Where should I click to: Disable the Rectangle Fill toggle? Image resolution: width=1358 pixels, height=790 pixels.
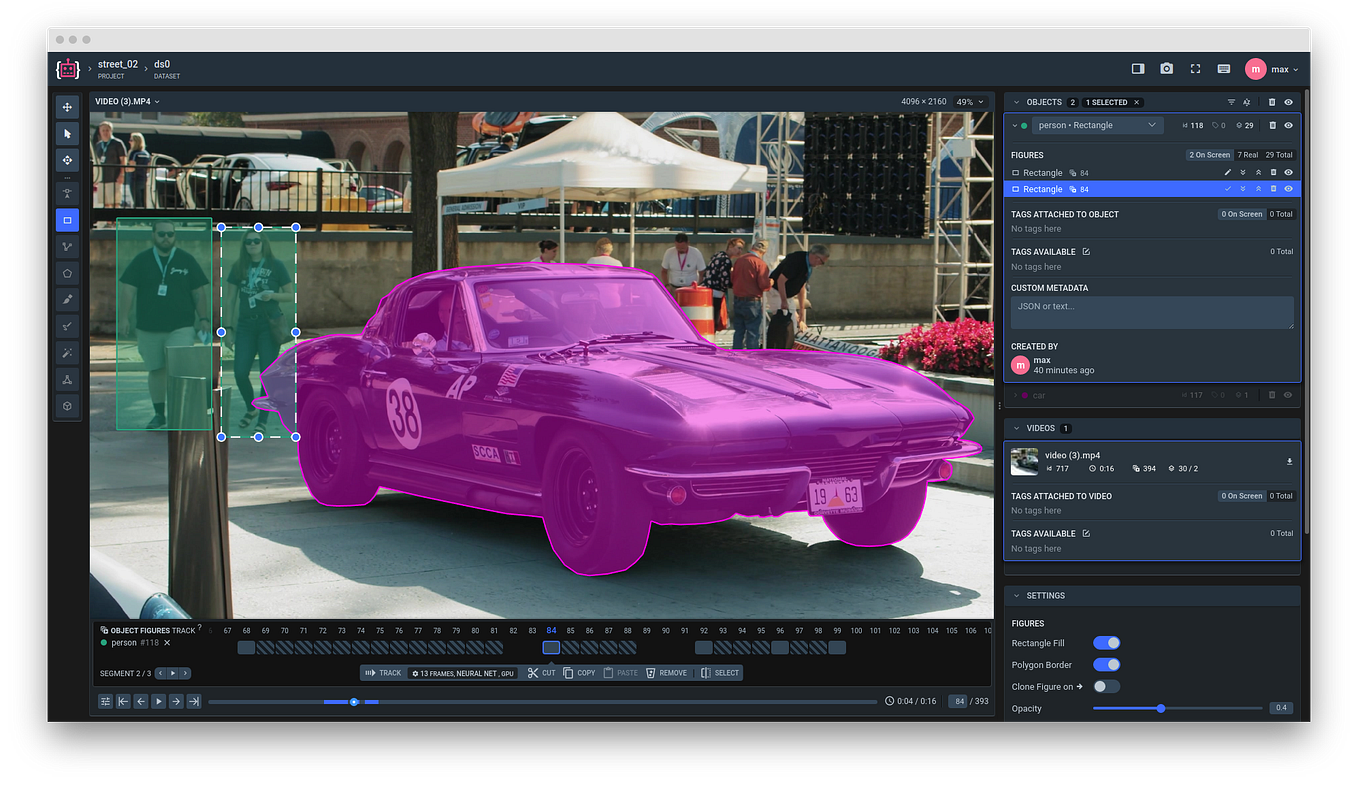pos(1108,642)
